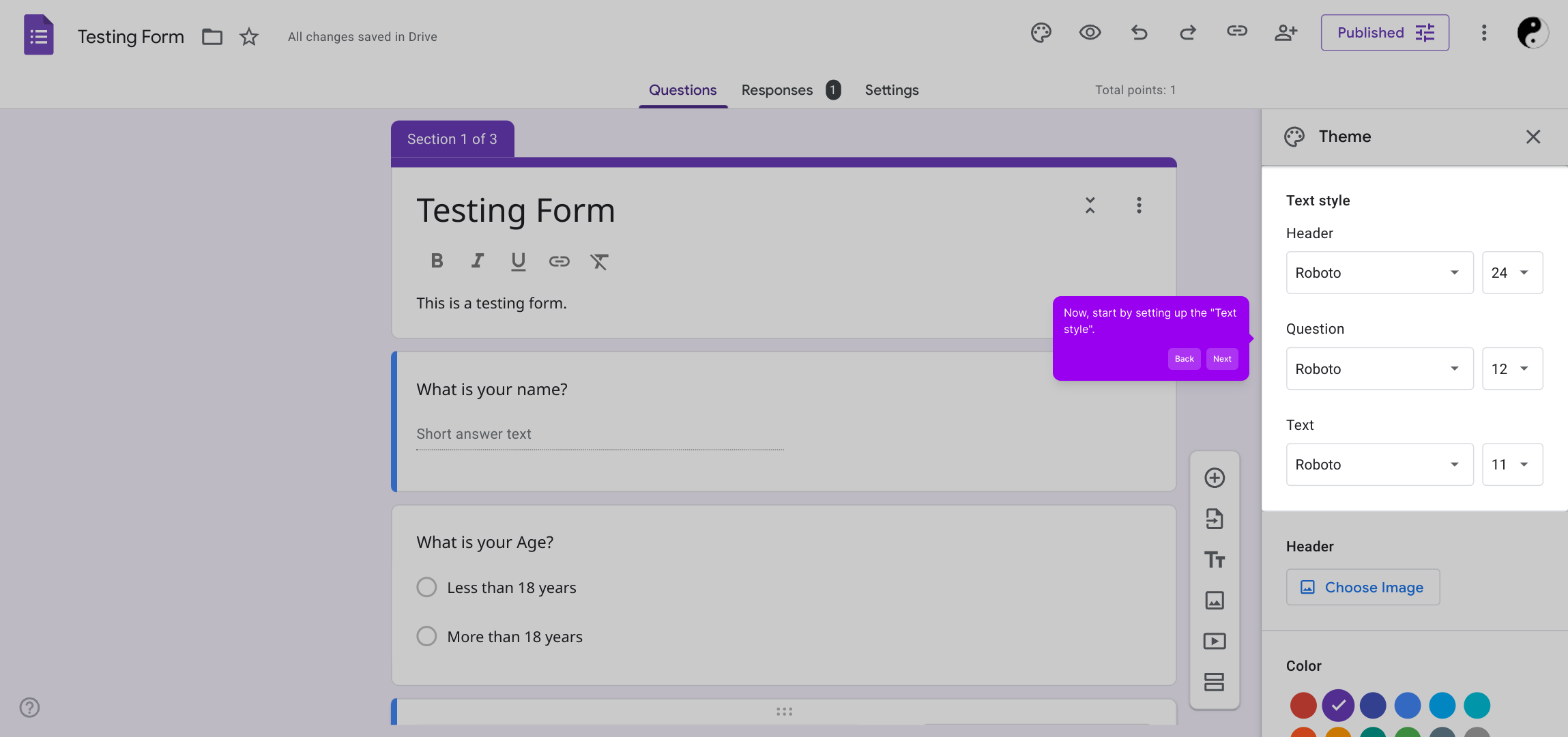Open the customize theme palette icon

click(1041, 33)
